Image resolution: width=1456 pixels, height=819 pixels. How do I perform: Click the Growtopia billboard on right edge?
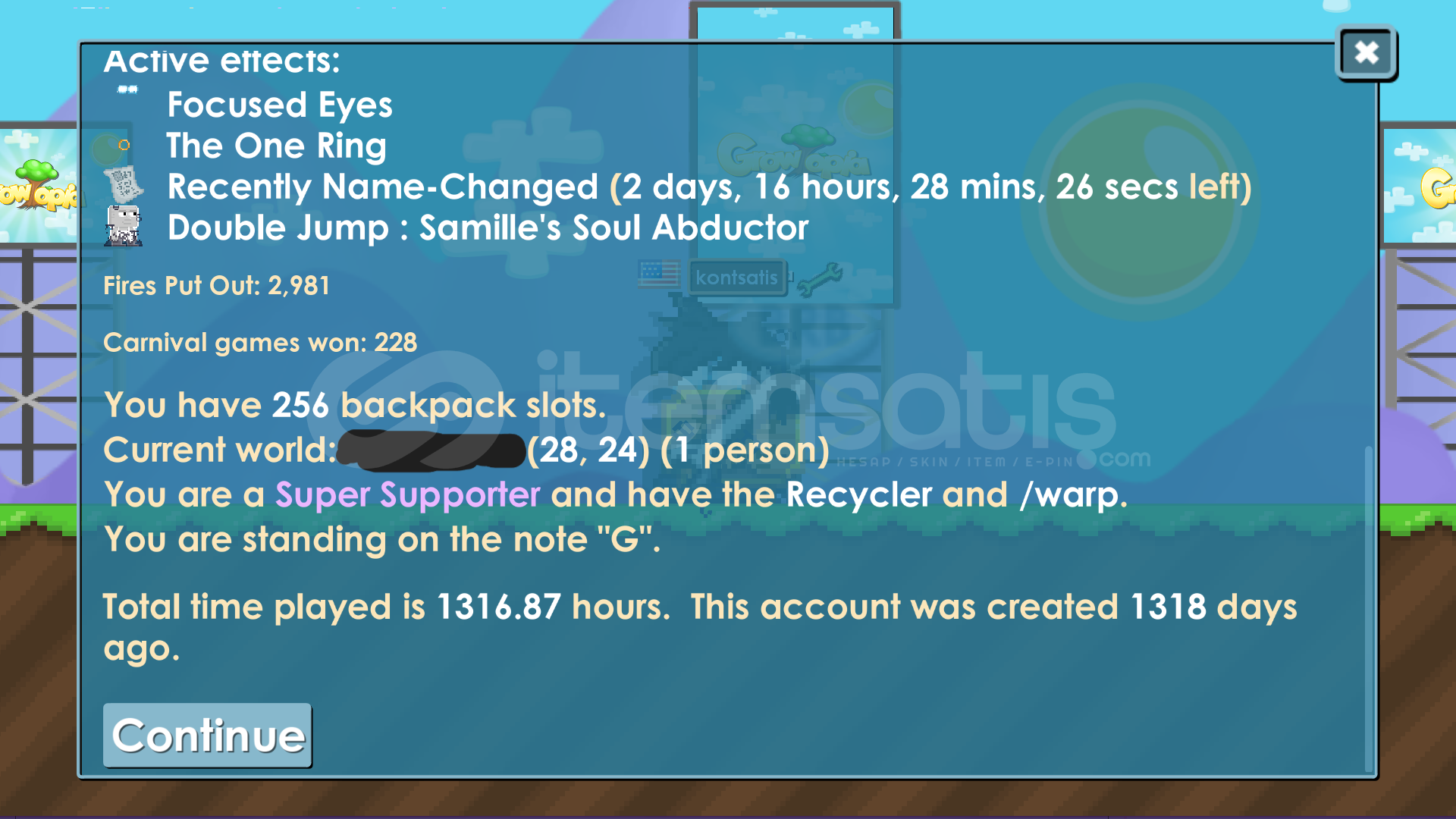click(x=1418, y=187)
